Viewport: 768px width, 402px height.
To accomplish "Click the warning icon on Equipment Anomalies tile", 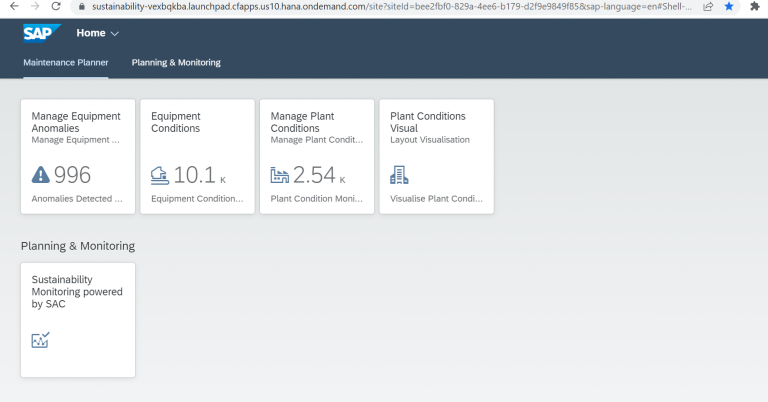I will pos(40,175).
